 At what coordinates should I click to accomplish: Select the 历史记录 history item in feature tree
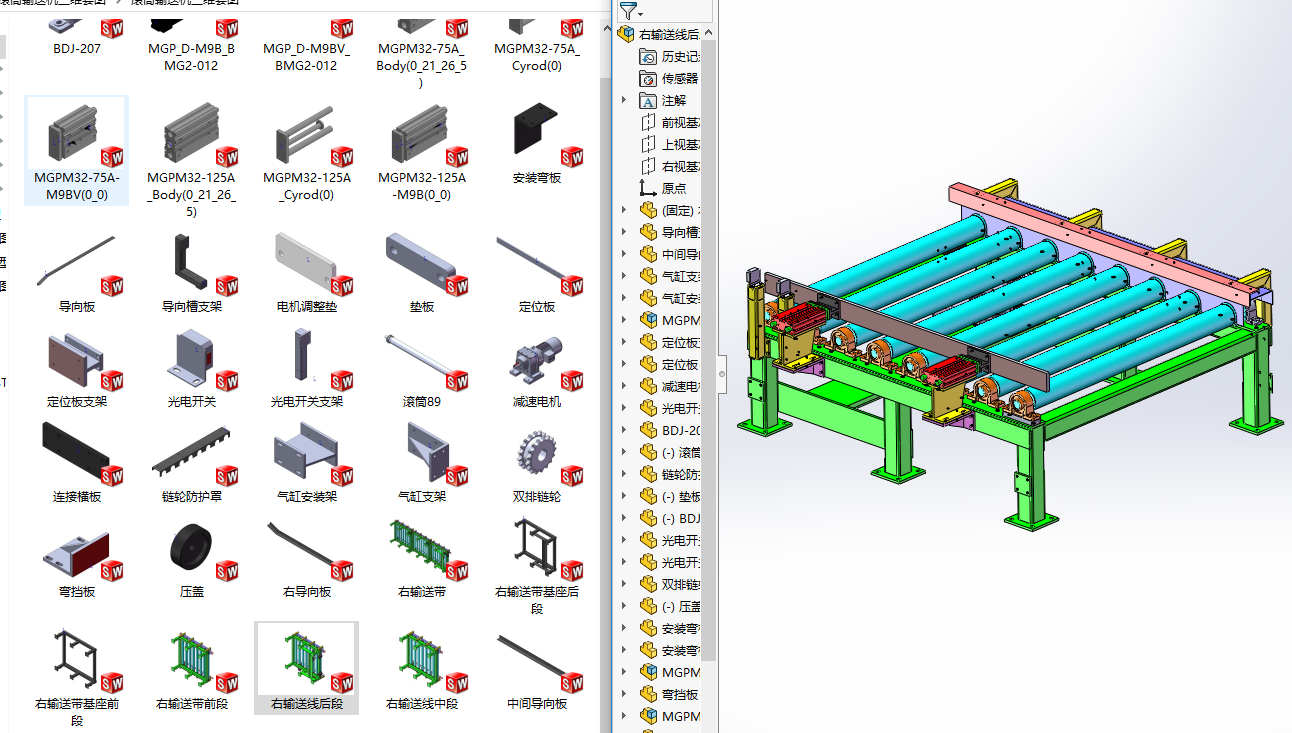(x=669, y=56)
